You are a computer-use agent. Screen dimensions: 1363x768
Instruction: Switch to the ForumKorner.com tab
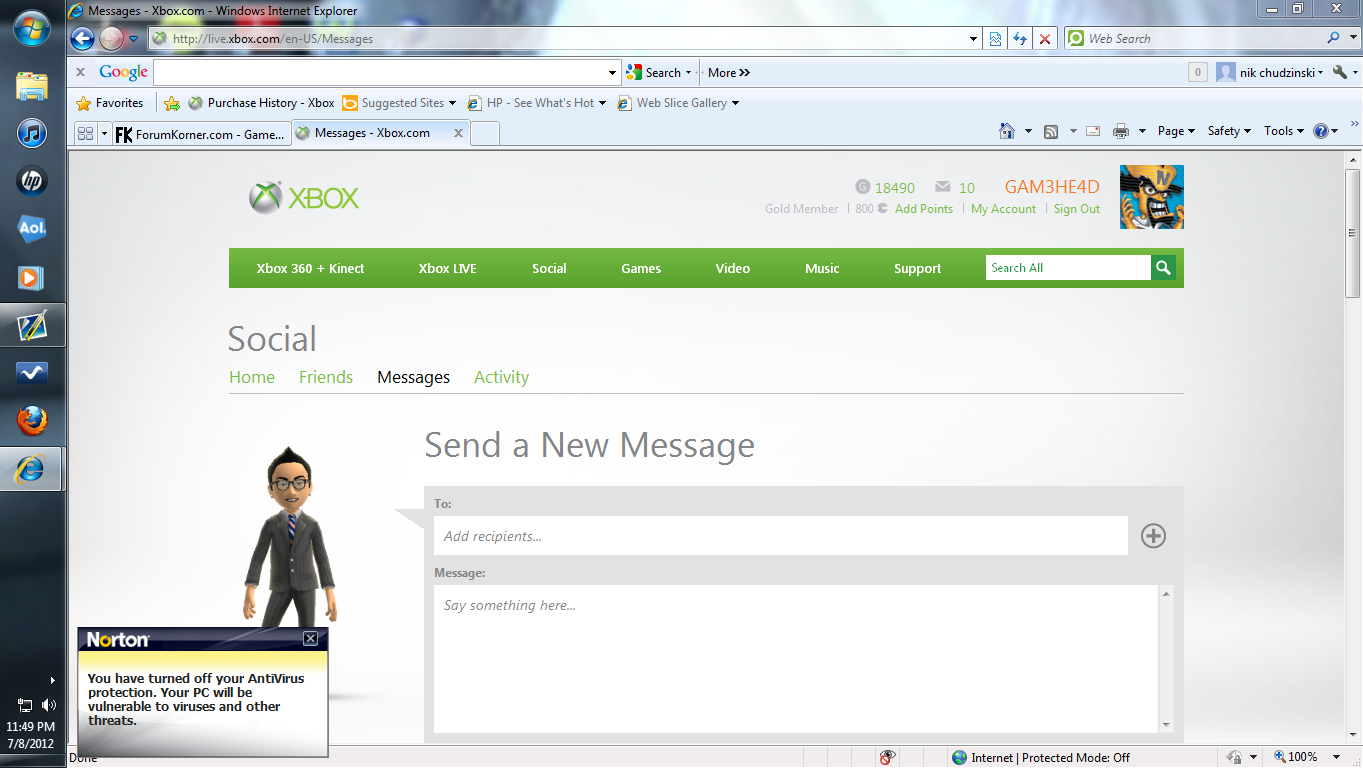tap(201, 133)
